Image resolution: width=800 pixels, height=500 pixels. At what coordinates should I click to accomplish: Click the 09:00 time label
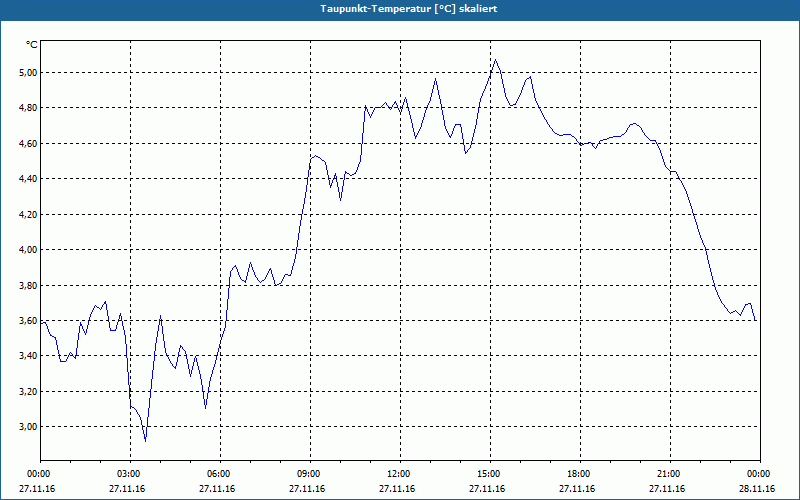point(309,474)
